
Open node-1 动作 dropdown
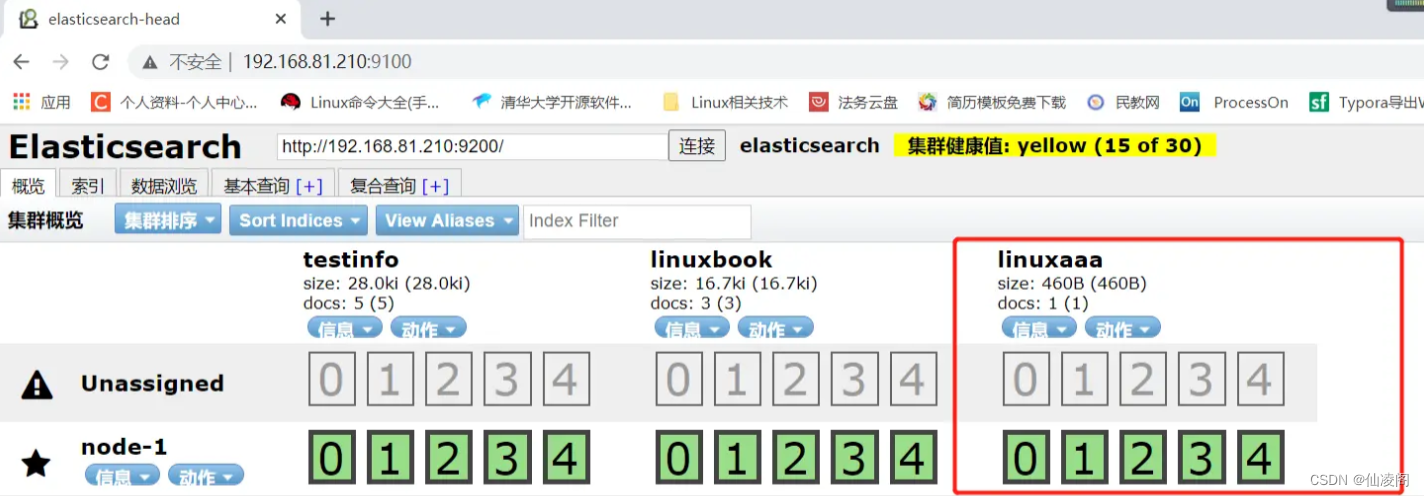click(x=206, y=475)
